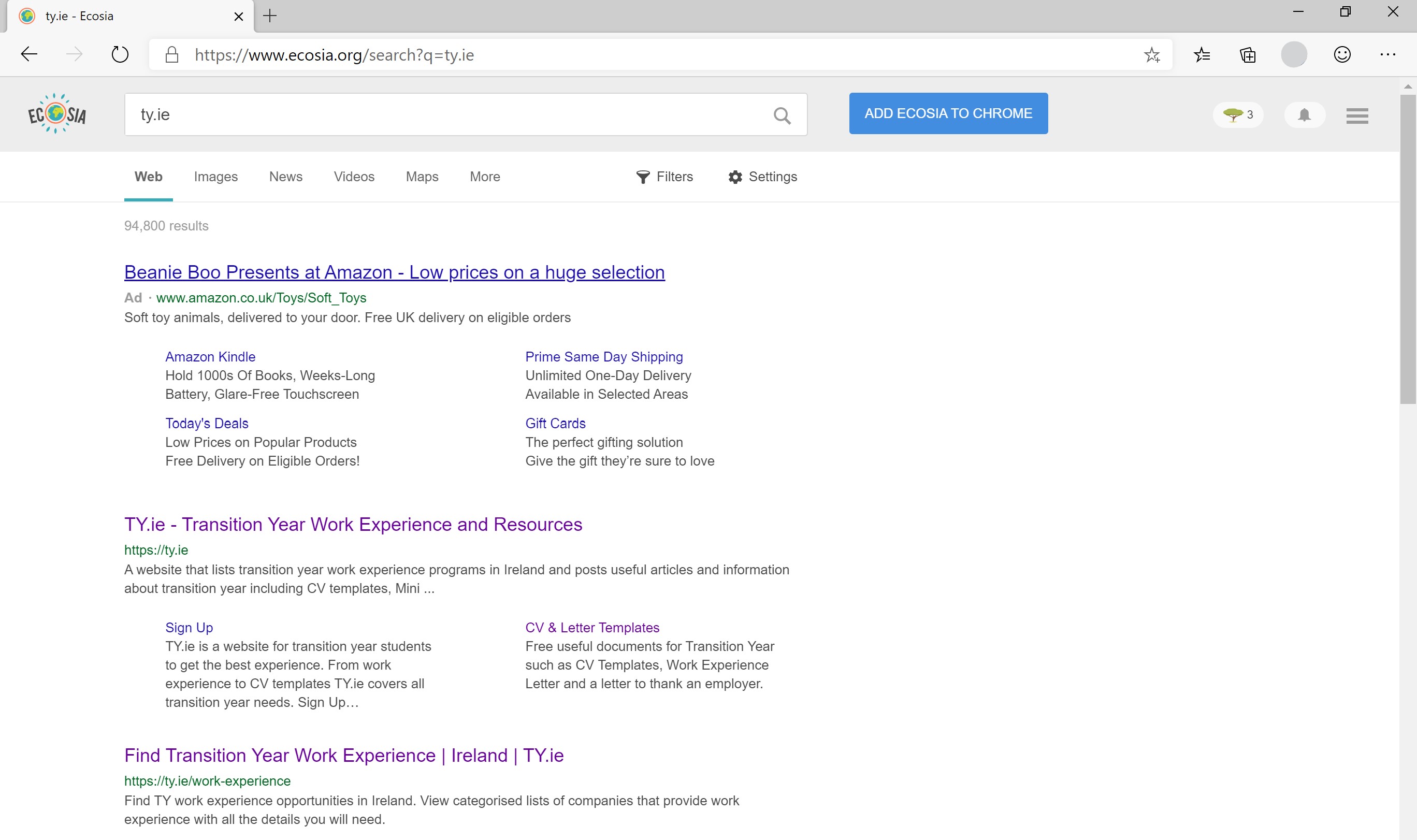
Task: Click the amazon.co.uk/Toys/Soft_Toys ad URL
Action: (x=261, y=298)
